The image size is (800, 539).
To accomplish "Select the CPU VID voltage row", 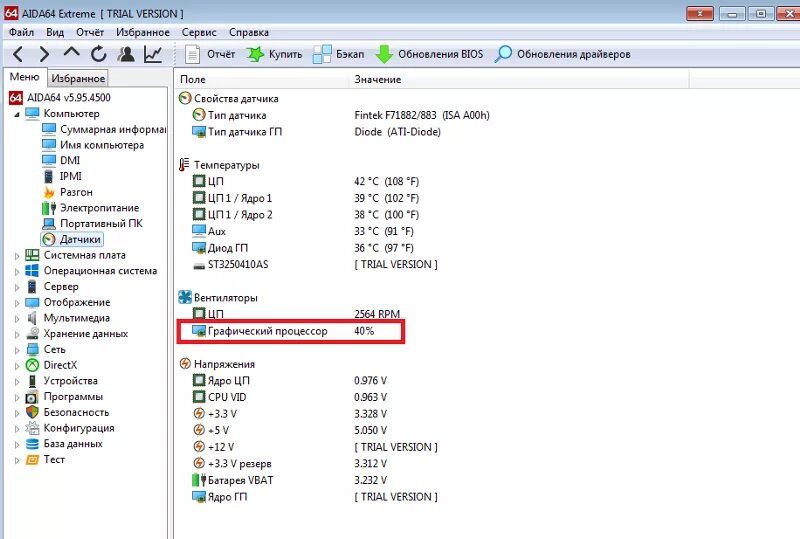I will [x=289, y=397].
